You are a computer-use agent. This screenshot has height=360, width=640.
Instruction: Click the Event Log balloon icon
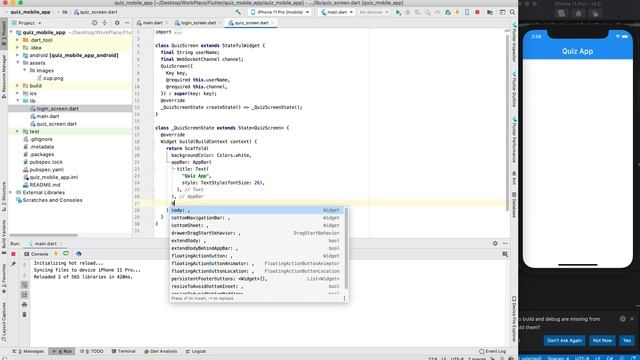tap(482, 351)
